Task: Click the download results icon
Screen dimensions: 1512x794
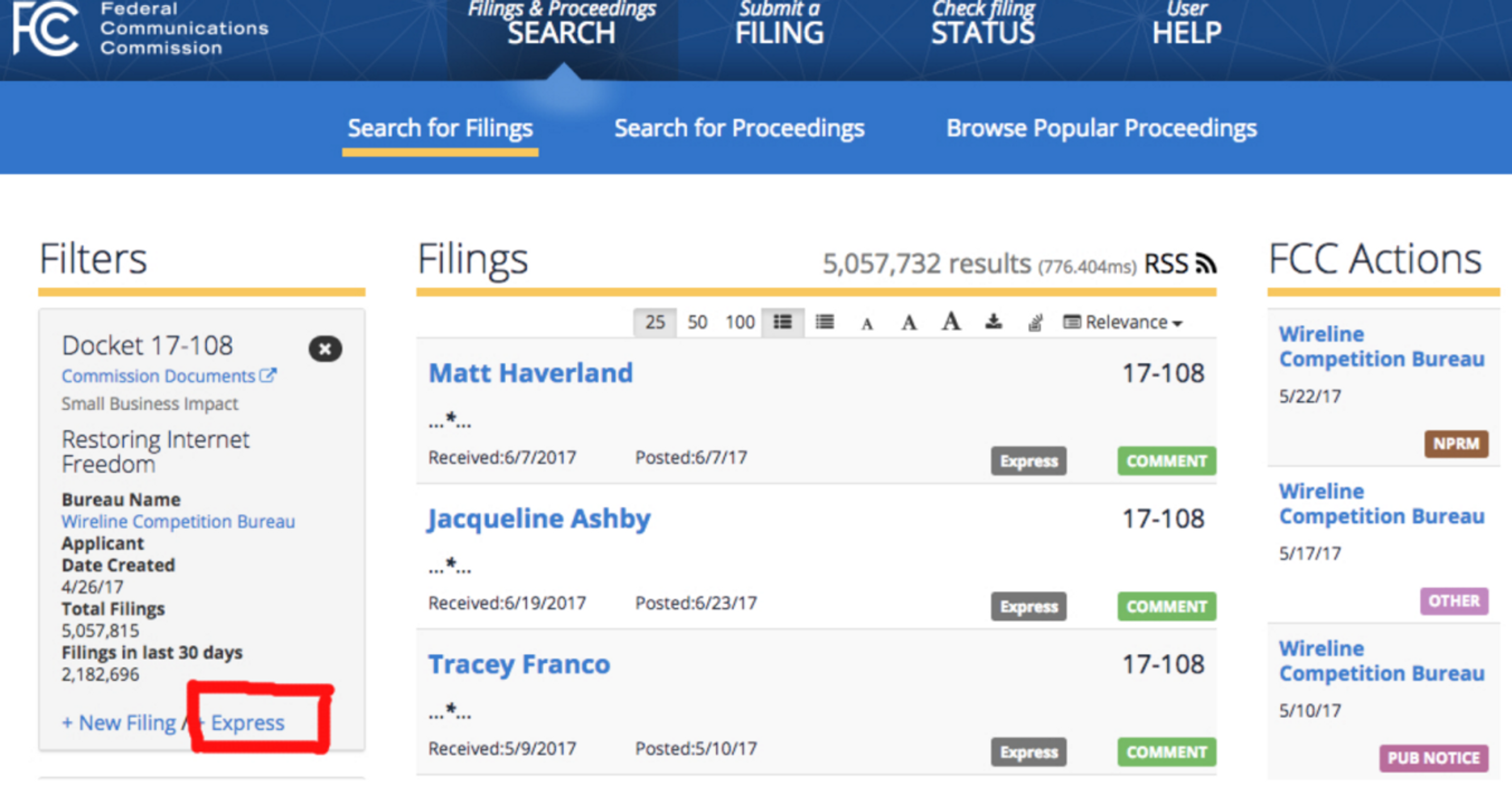Action: [x=994, y=322]
